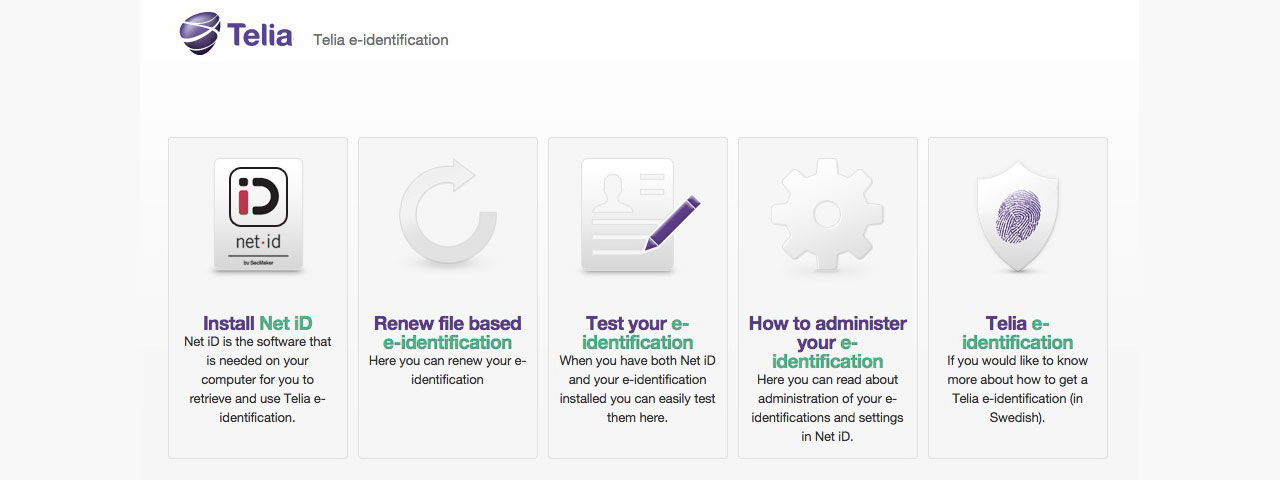
Task: Click the 'Net iD is the software' description
Action: click(x=258, y=380)
